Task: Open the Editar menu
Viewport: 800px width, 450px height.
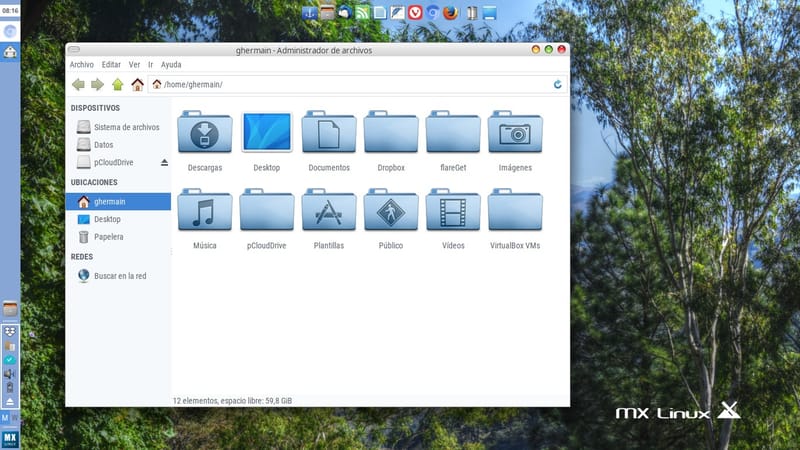Action: [x=111, y=65]
